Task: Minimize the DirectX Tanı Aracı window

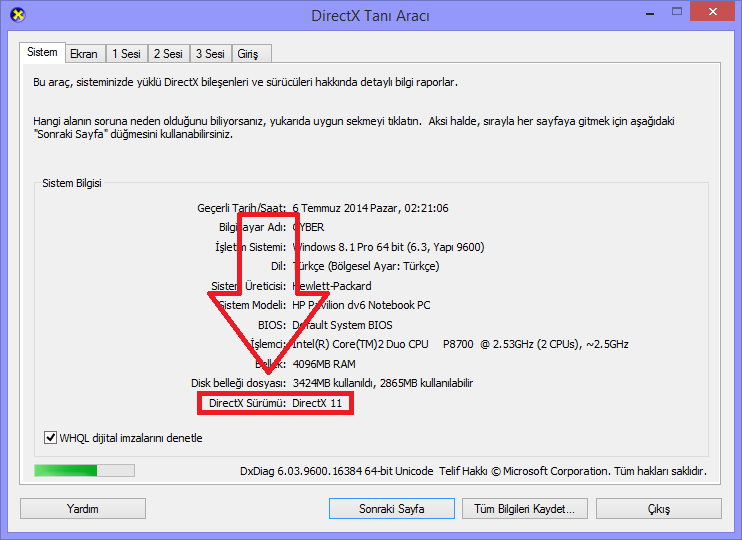Action: coord(650,14)
